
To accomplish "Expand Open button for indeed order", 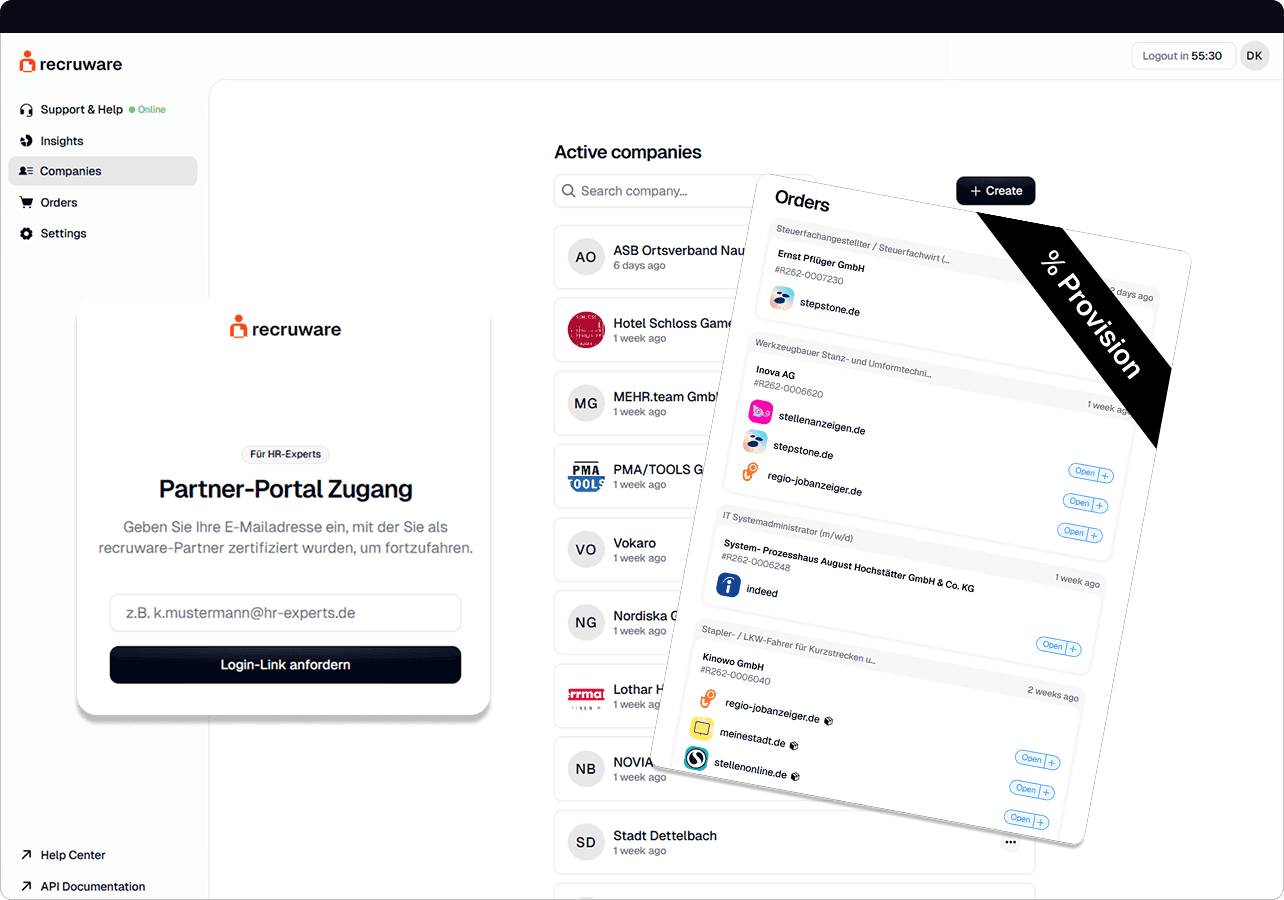I will pyautogui.click(x=1059, y=647).
